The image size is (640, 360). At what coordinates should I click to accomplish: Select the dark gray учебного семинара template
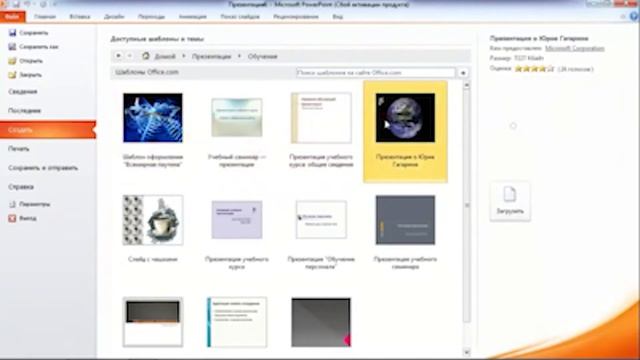[x=405, y=220]
